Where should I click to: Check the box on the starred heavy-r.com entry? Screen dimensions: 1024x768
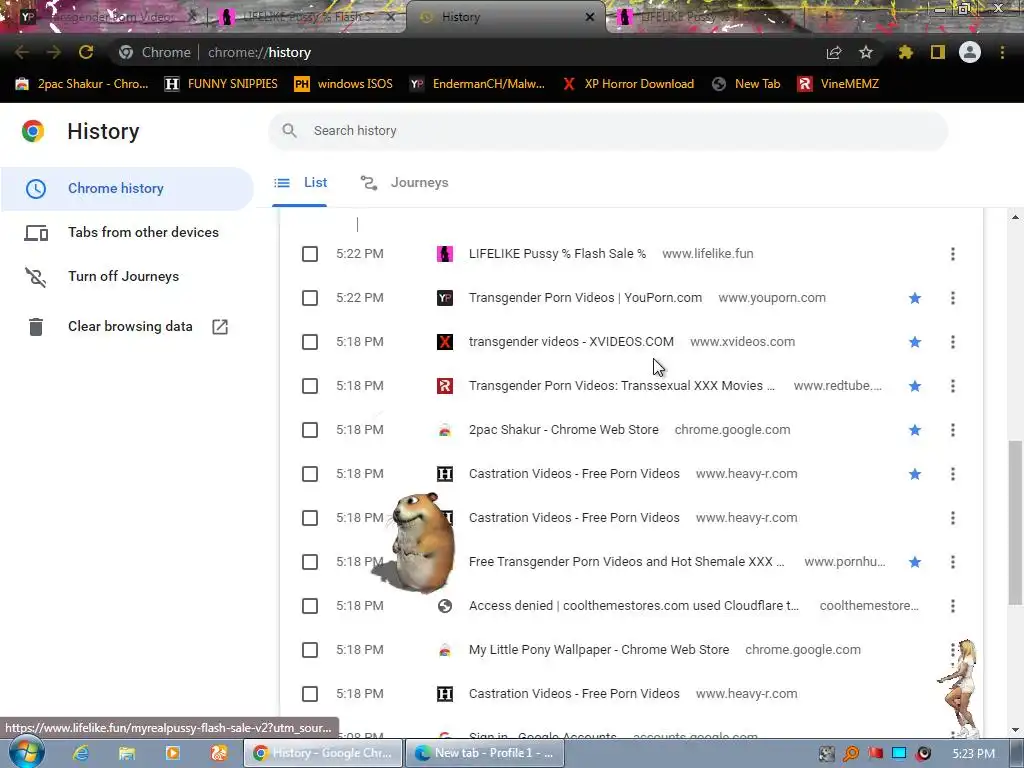point(310,473)
